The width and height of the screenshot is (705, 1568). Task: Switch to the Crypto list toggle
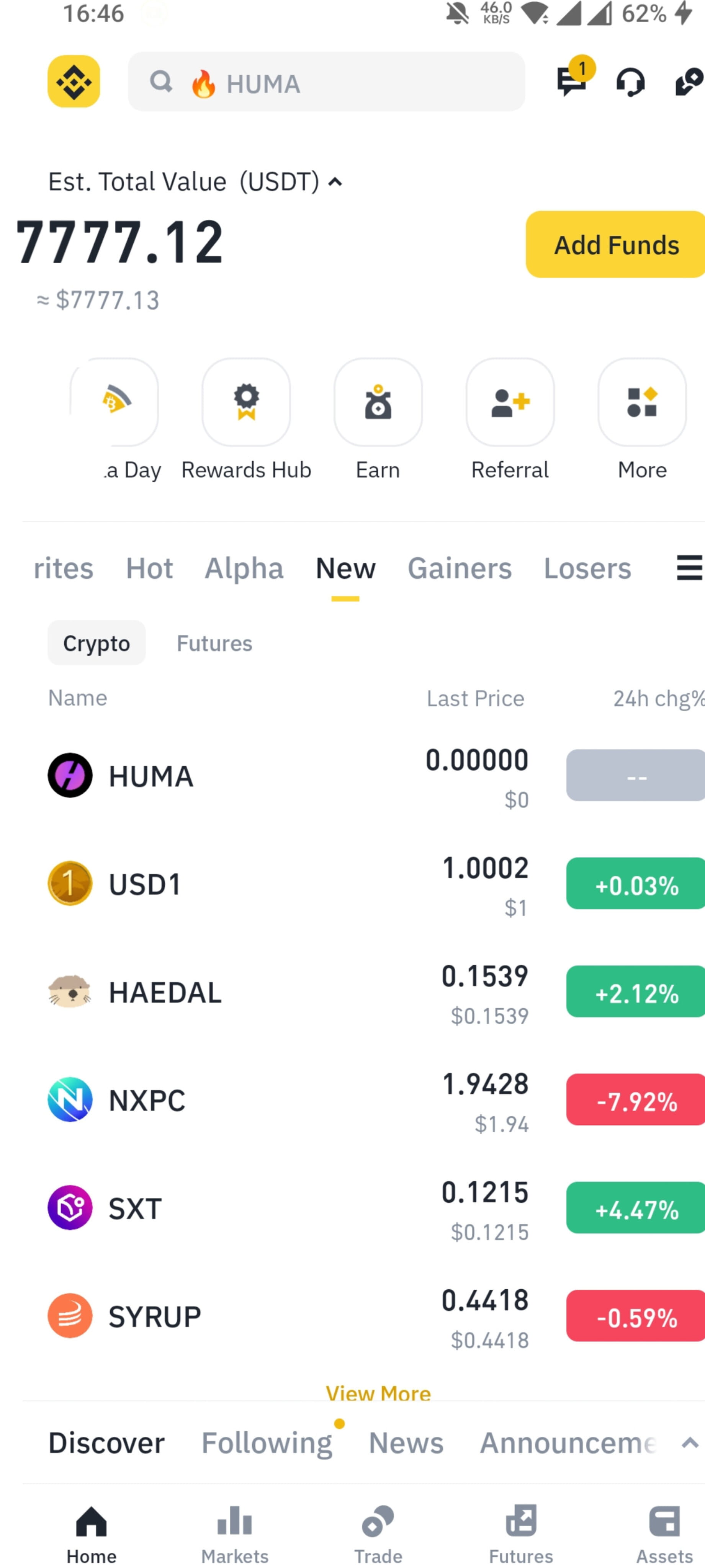coord(97,643)
